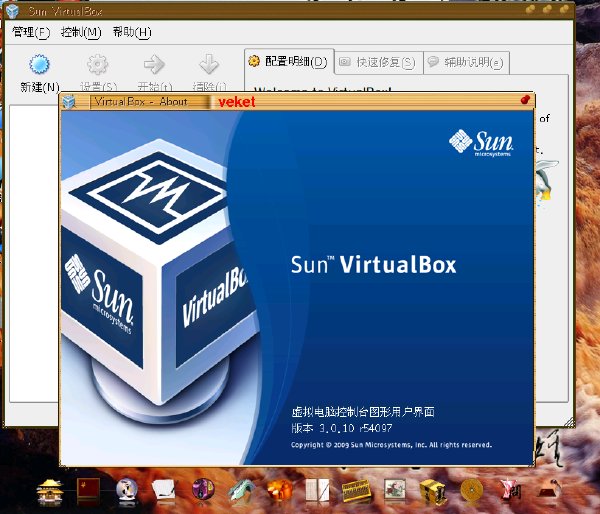Close the VirtualBox About dialog with red button
This screenshot has height=514, width=600.
tap(525, 100)
